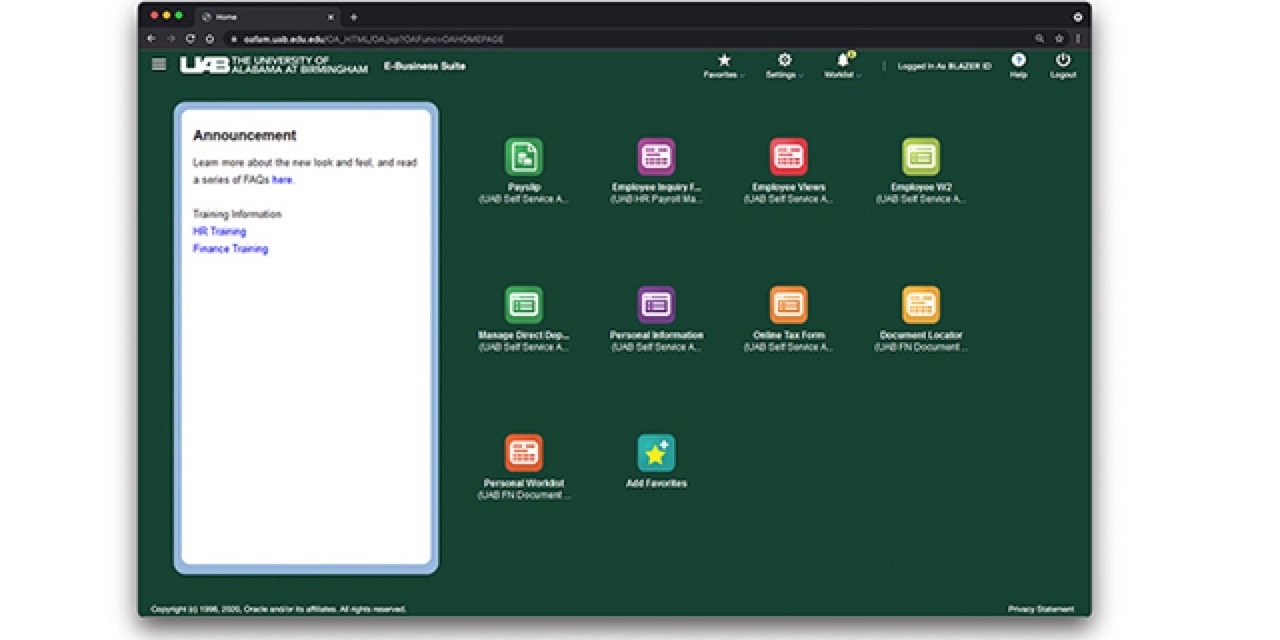The image size is (1280, 640).
Task: Open the Document Locator icon
Action: 920,304
